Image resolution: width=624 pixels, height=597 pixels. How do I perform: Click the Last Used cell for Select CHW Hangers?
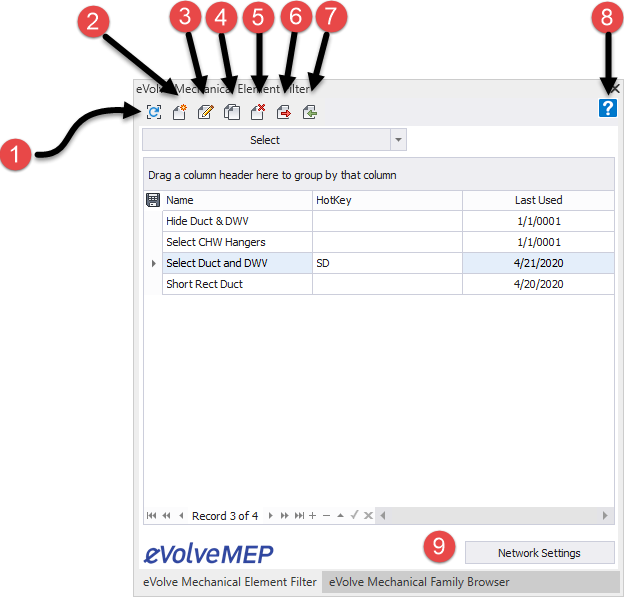pos(538,242)
